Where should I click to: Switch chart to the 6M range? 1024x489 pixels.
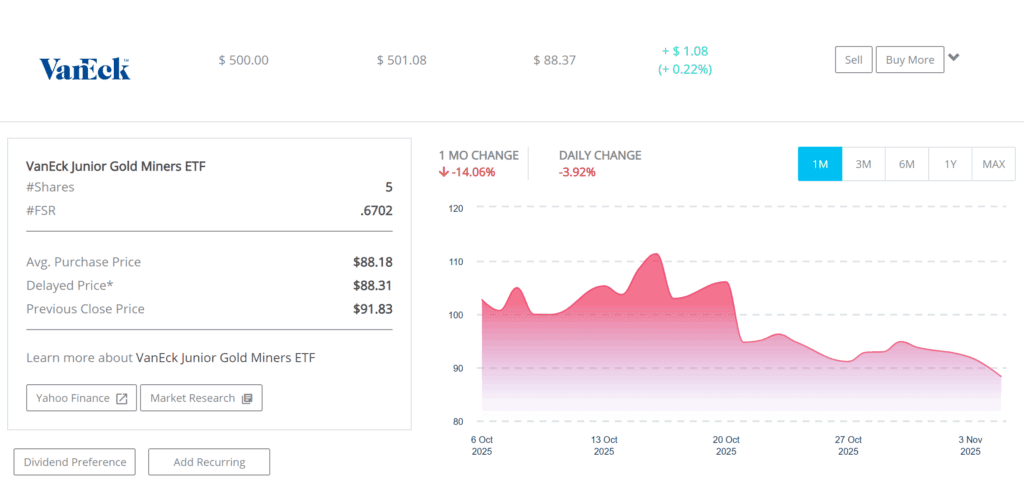click(x=907, y=164)
